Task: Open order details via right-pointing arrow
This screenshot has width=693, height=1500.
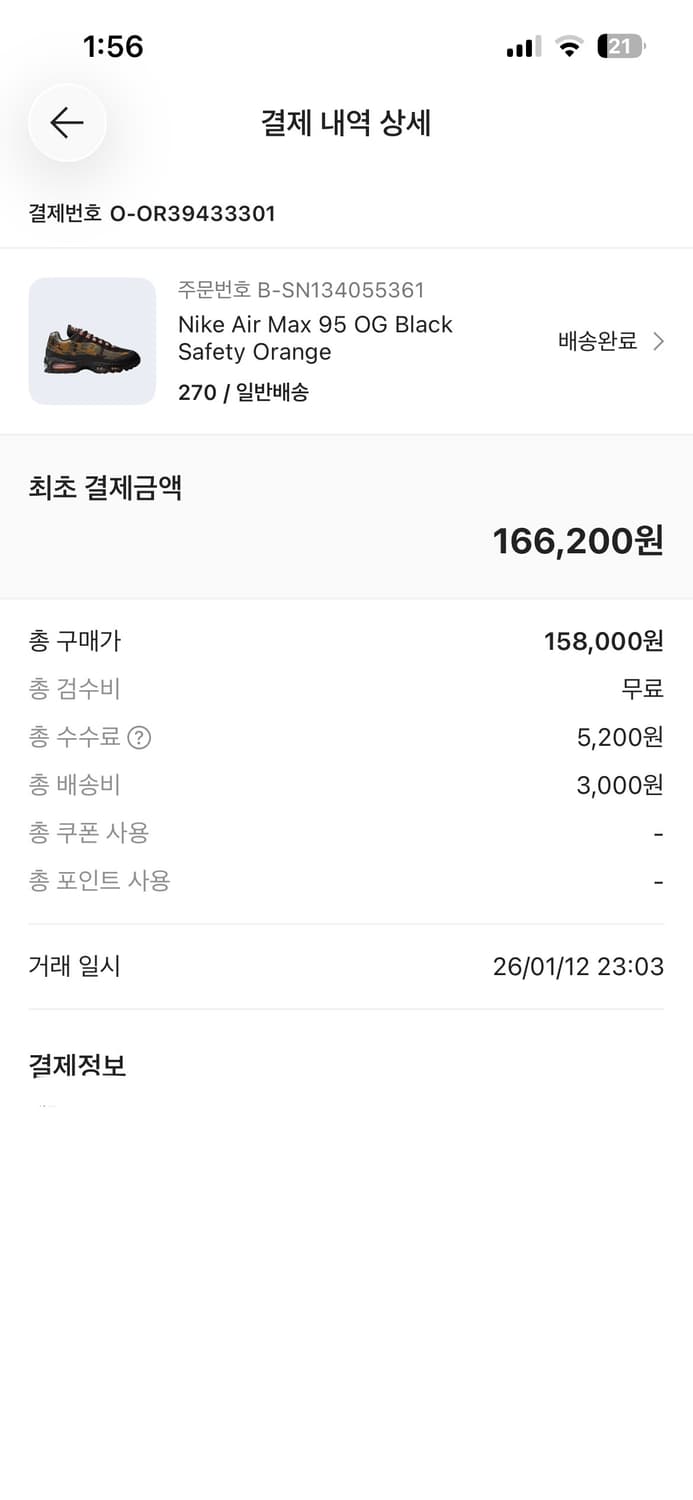Action: [659, 341]
